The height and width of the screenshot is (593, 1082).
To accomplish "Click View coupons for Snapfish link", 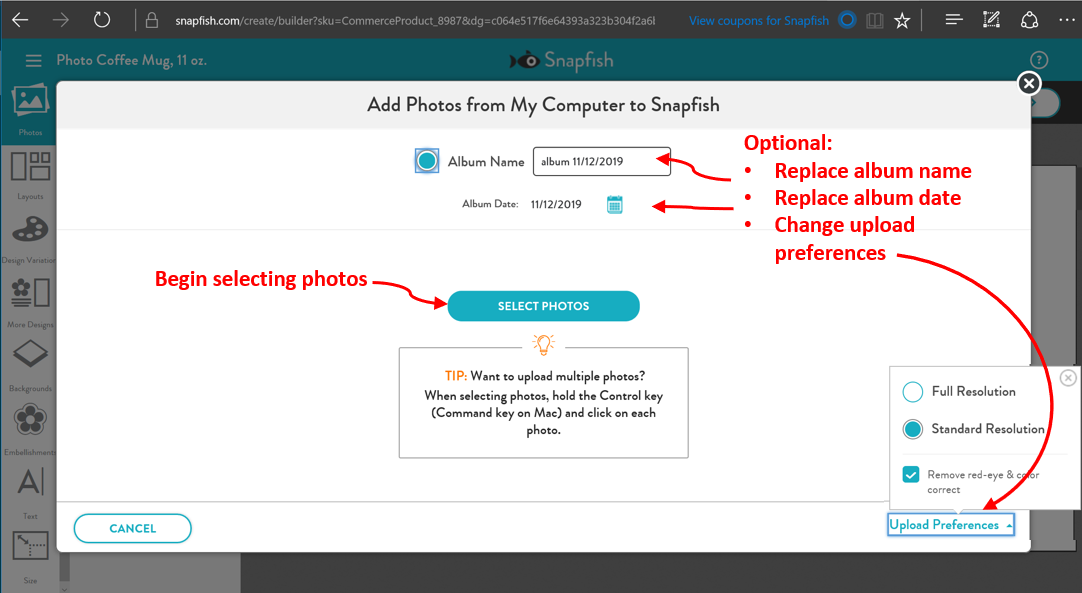I will pos(759,20).
